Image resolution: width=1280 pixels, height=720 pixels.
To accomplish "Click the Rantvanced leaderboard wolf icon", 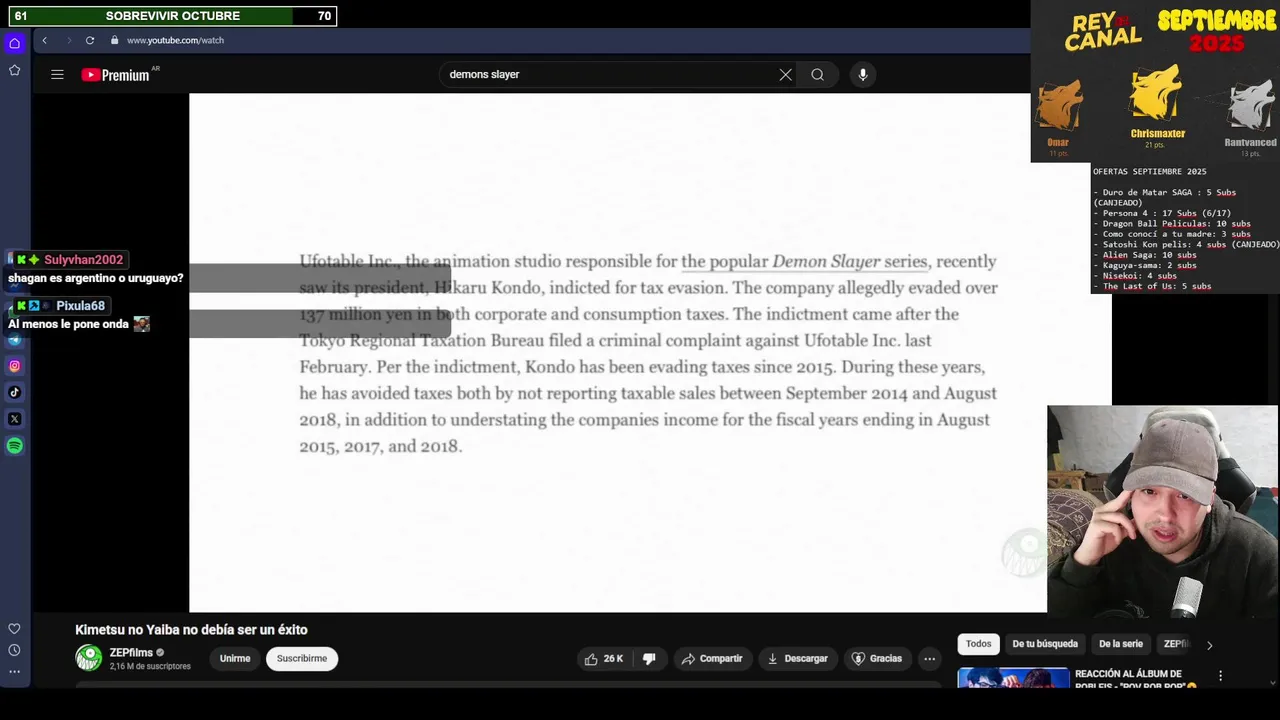I will [1251, 107].
